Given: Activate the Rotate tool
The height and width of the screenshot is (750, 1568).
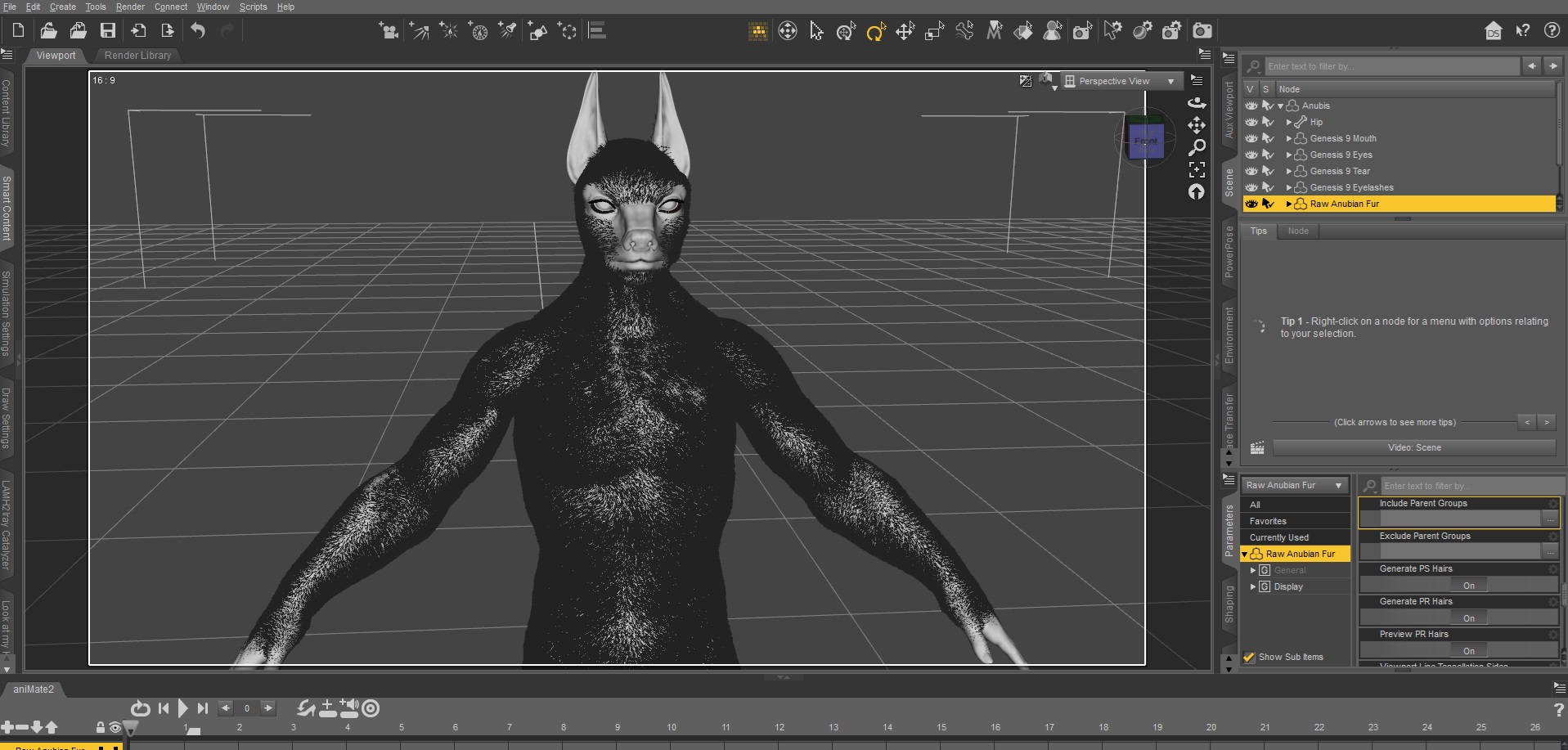Looking at the screenshot, I should (875, 31).
